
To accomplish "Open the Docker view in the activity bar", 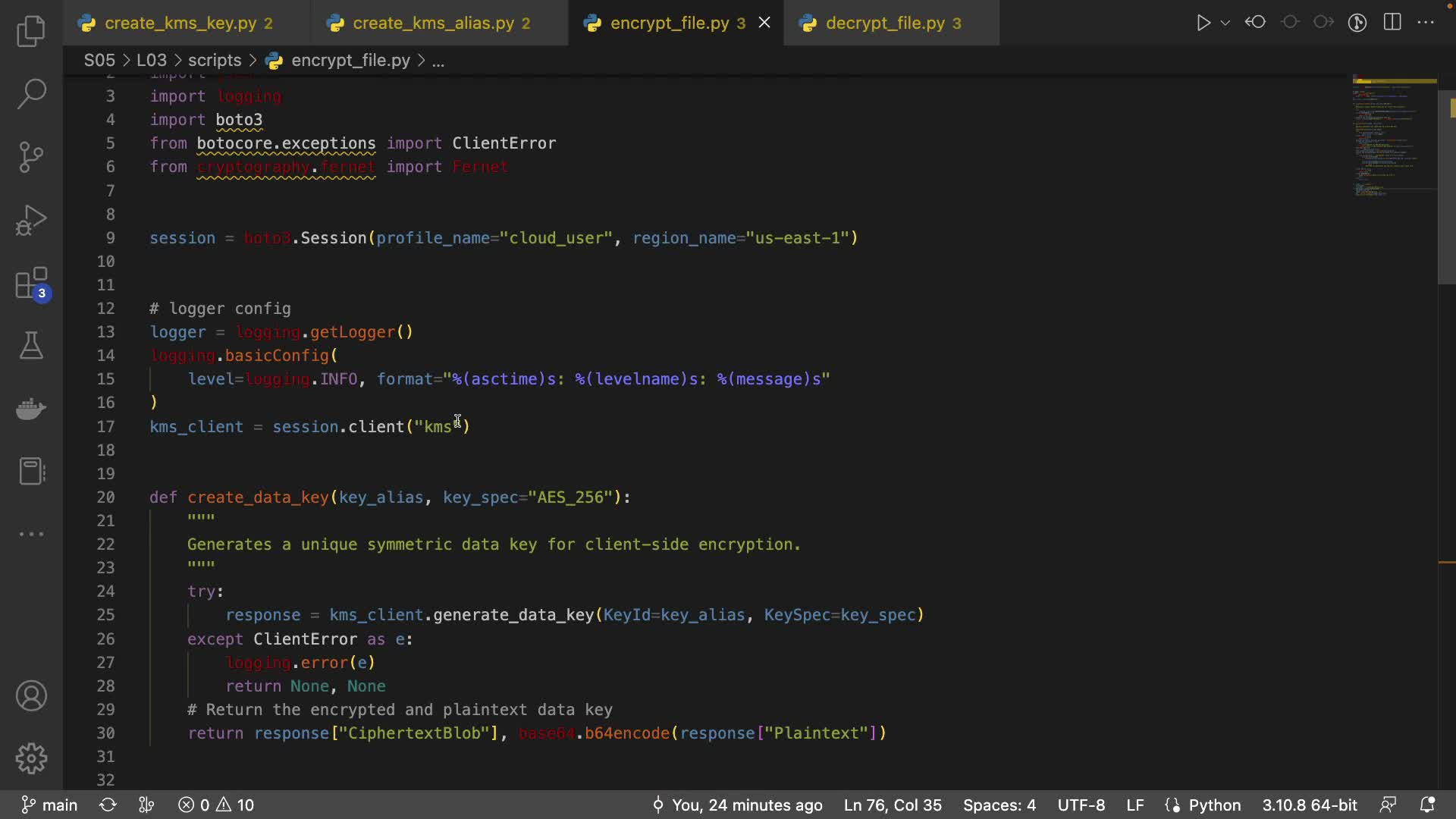I will (x=31, y=409).
